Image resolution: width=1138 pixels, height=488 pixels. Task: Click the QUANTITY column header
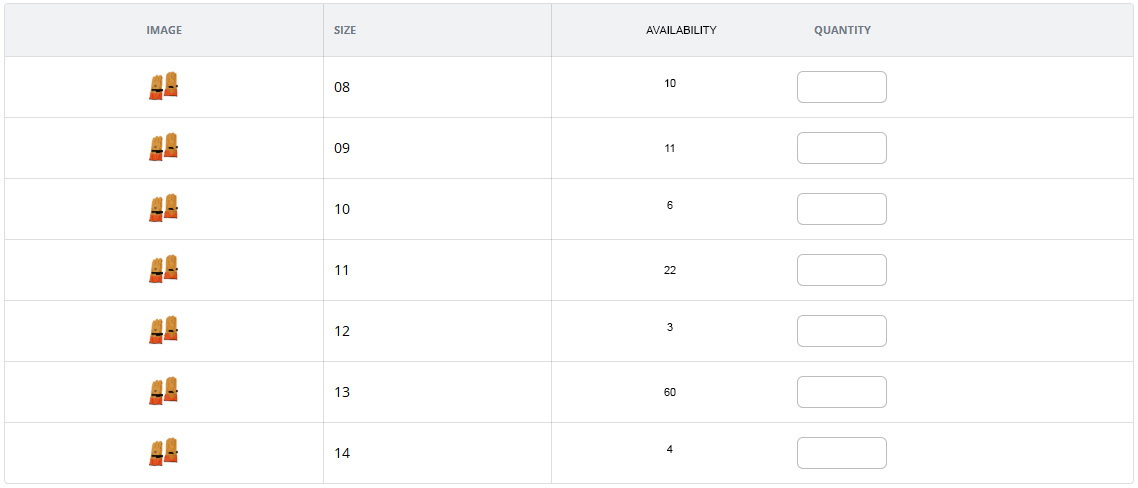(842, 30)
